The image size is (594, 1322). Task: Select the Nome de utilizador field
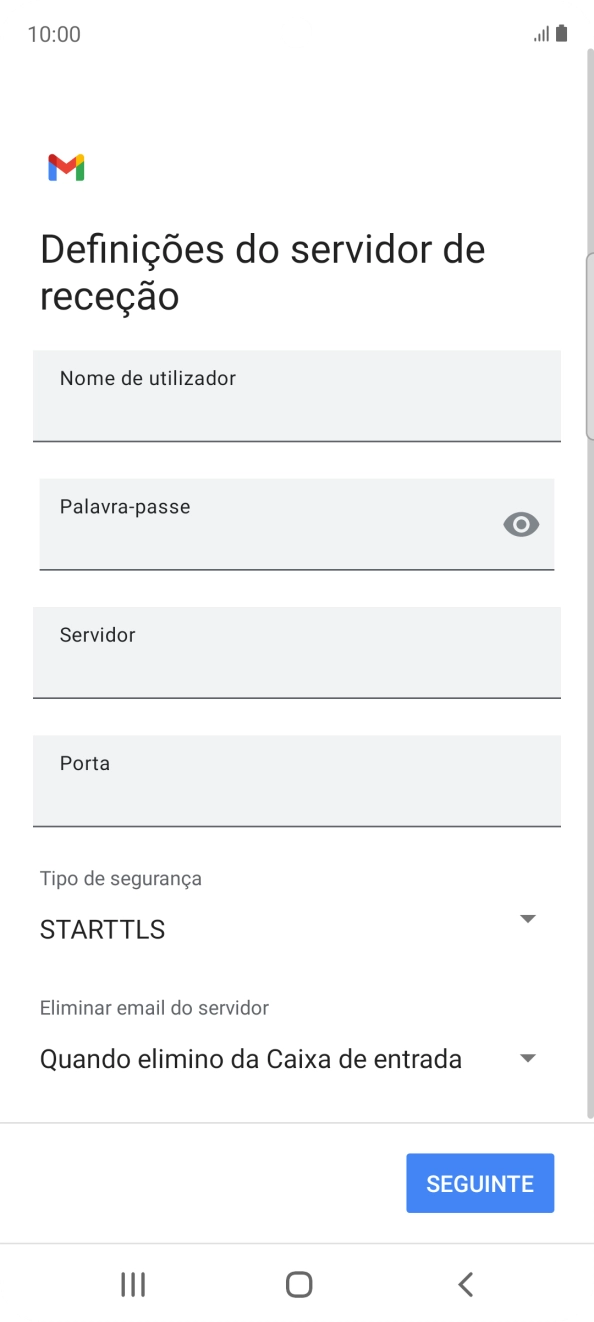[297, 395]
